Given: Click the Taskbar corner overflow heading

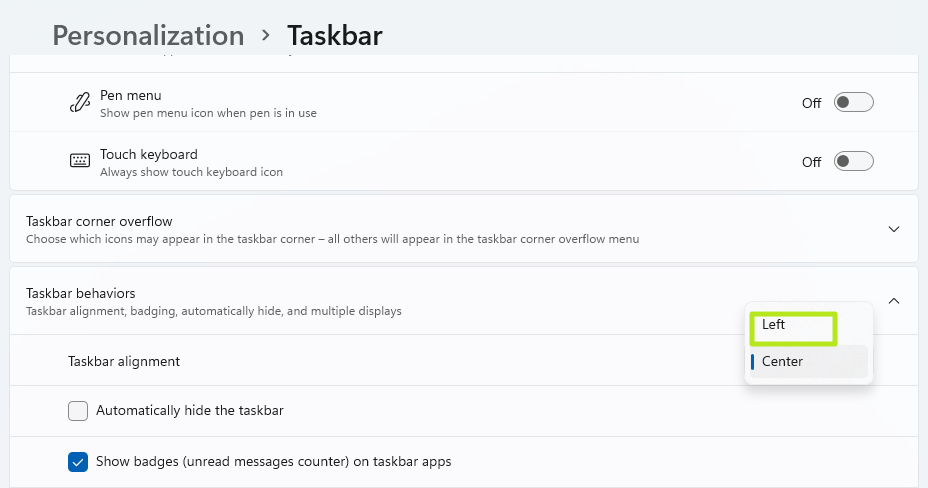Looking at the screenshot, I should click(99, 221).
